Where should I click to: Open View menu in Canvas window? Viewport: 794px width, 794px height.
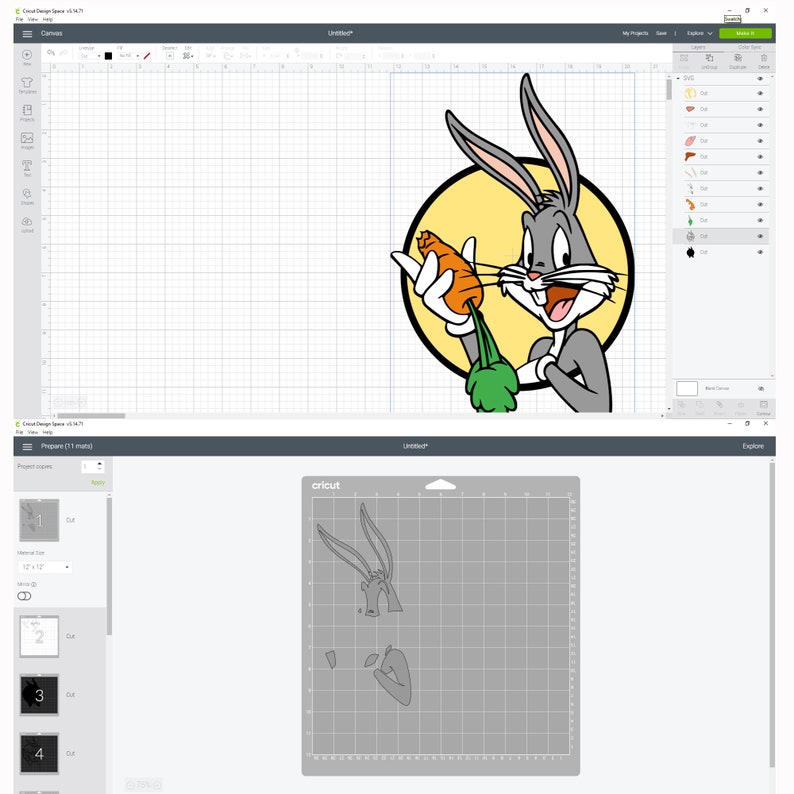33,19
